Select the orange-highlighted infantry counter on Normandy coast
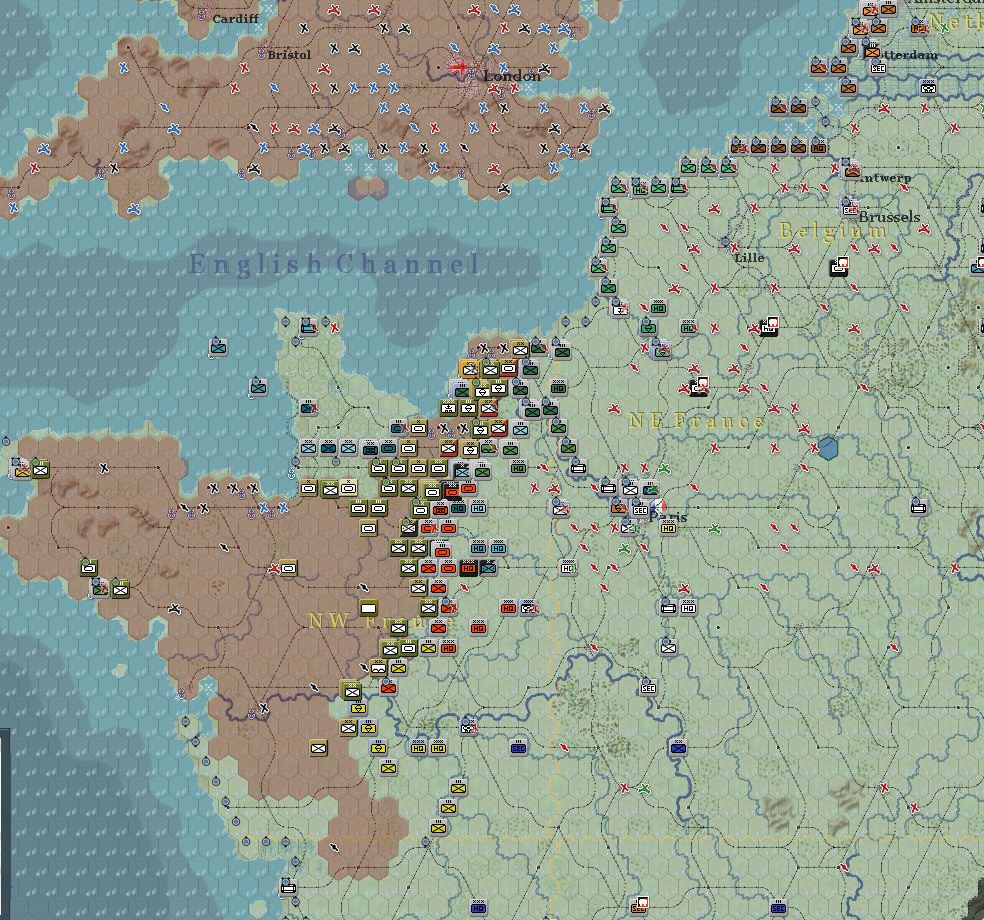Screen dimensions: 984x920 [469, 369]
